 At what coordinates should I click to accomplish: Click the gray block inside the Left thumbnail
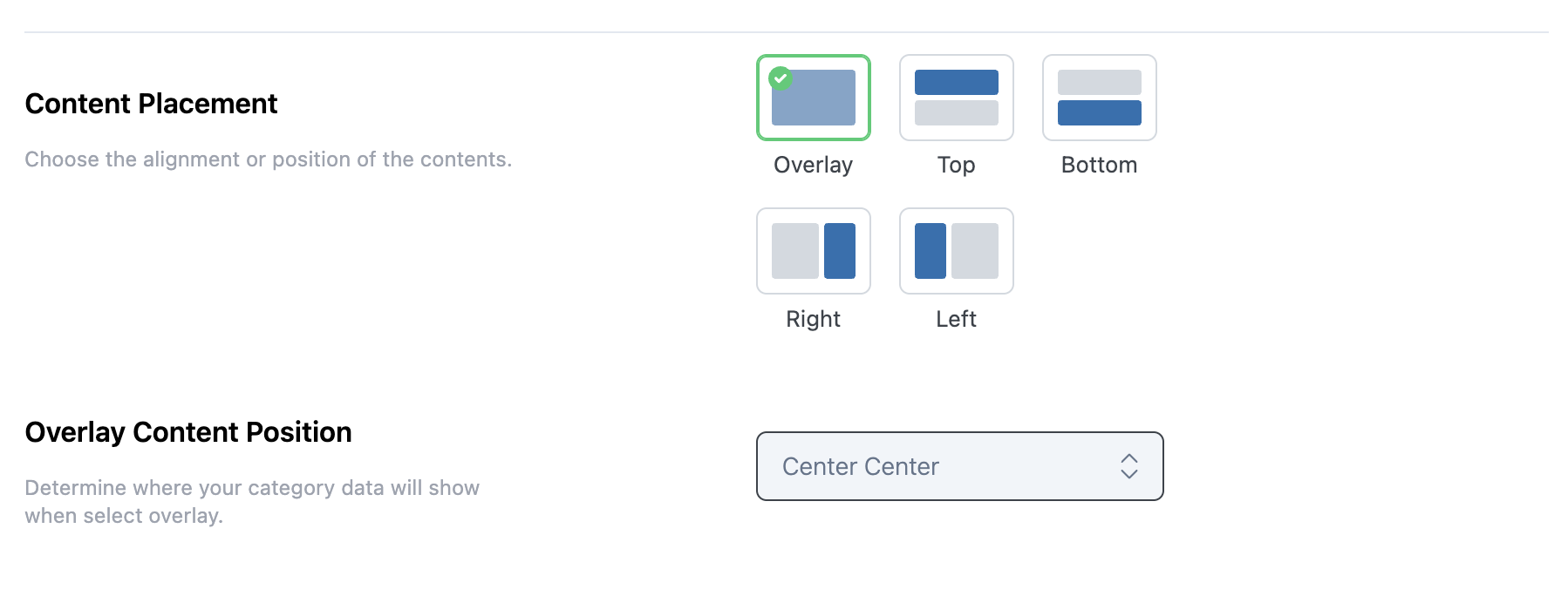(975, 251)
